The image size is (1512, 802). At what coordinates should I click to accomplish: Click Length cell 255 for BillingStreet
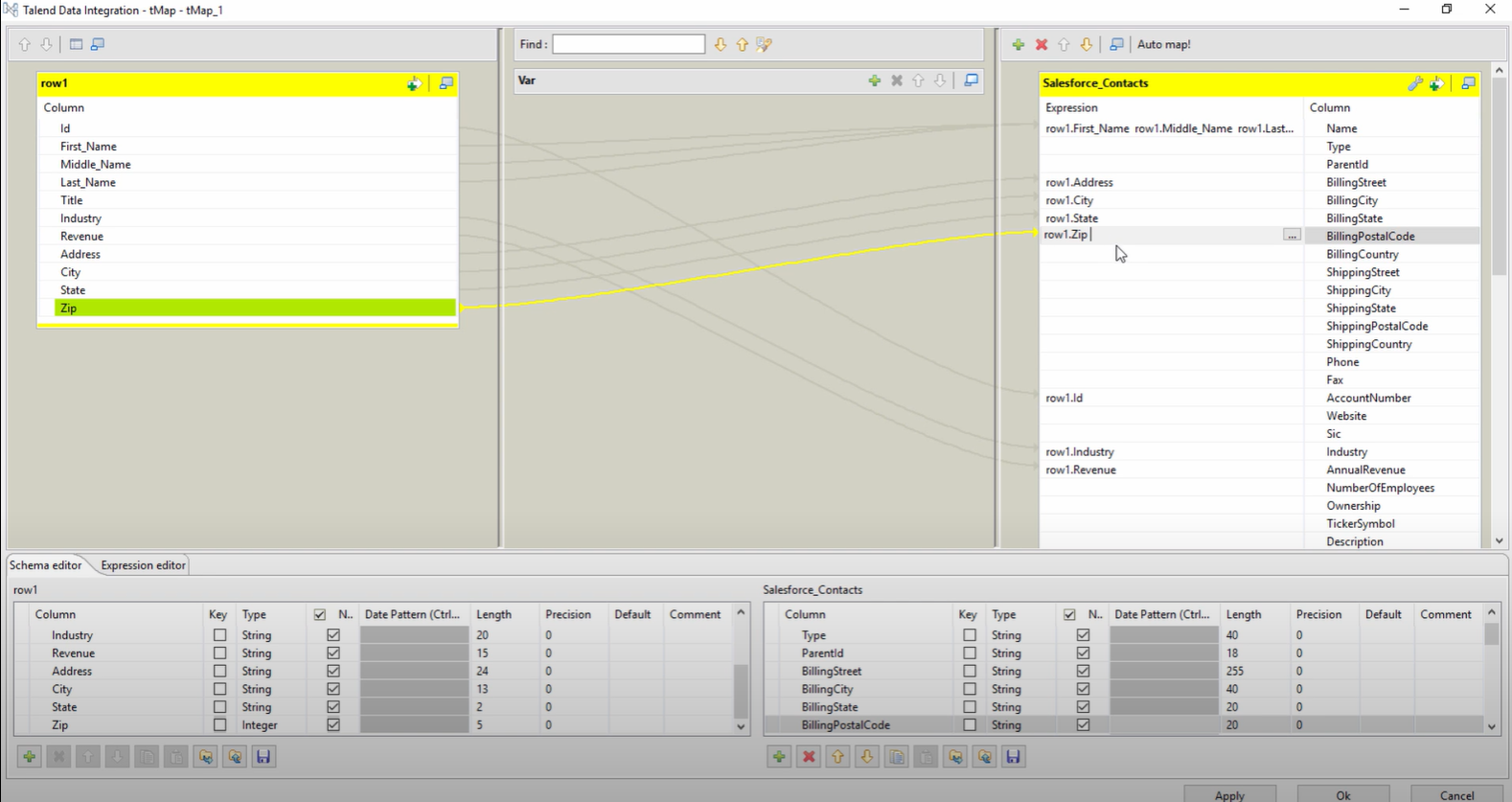pyautogui.click(x=1255, y=671)
